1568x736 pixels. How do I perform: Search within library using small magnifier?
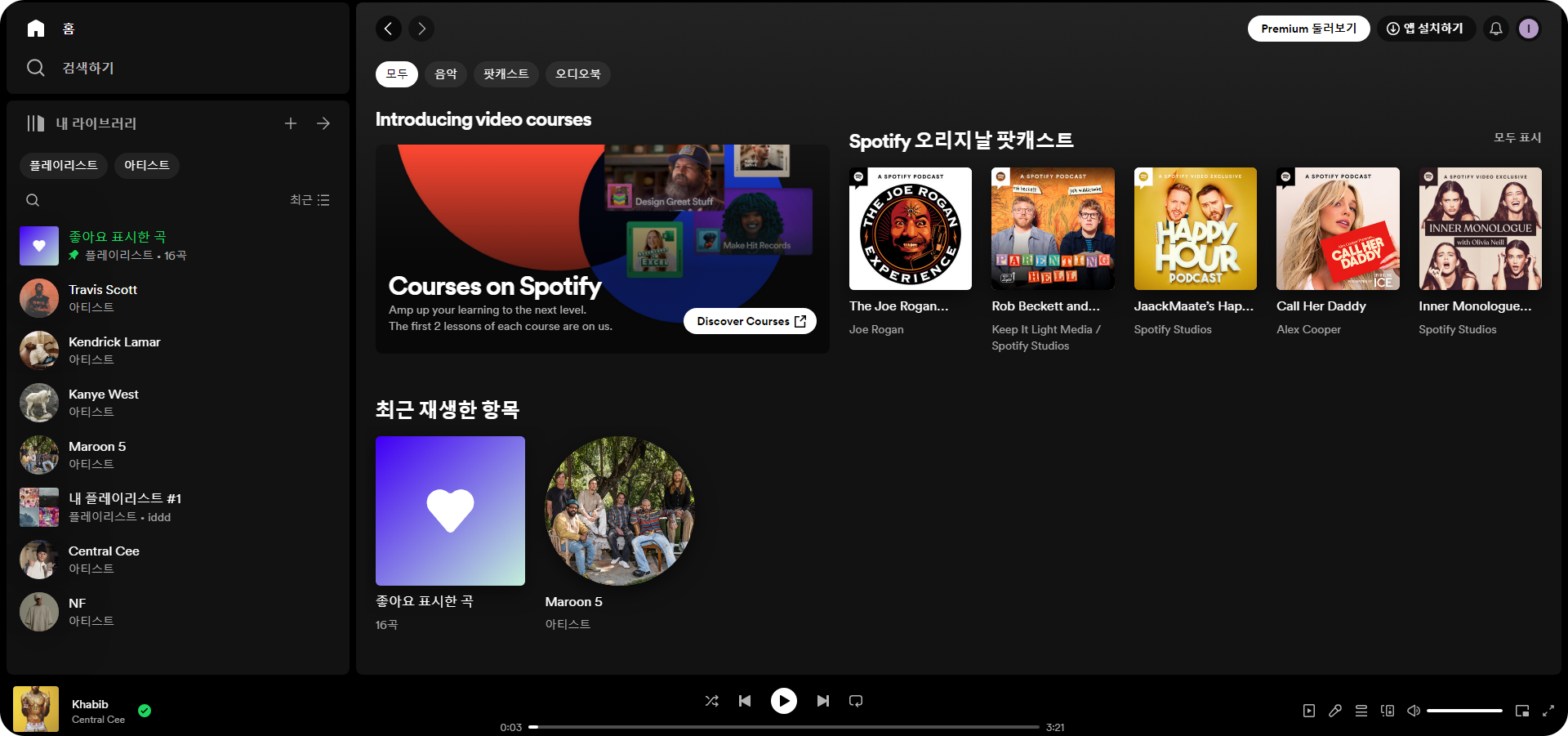click(x=33, y=200)
